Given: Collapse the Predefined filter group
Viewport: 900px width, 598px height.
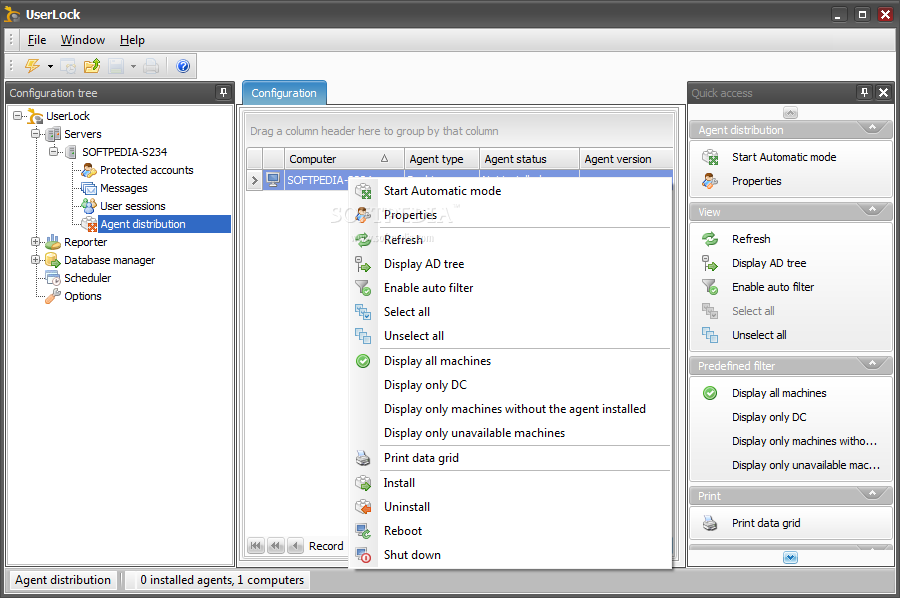Looking at the screenshot, I should click(x=872, y=363).
